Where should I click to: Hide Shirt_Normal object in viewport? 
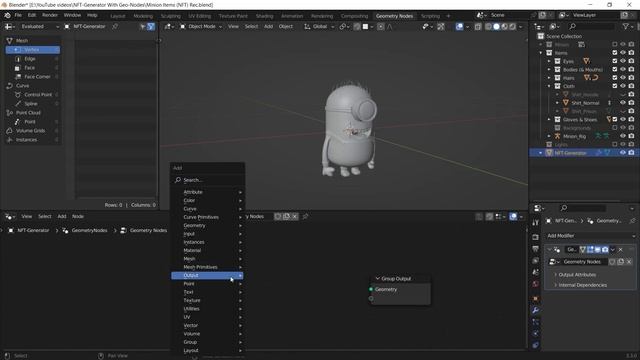(x=623, y=103)
